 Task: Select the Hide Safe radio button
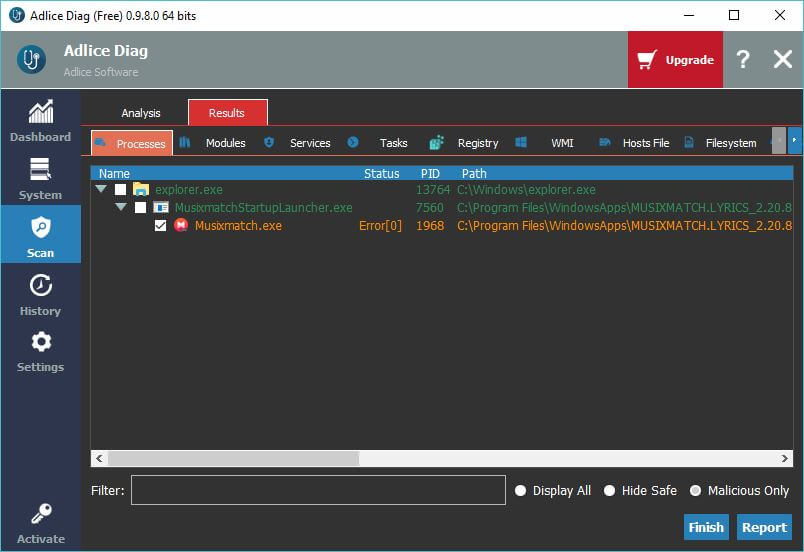[609, 491]
